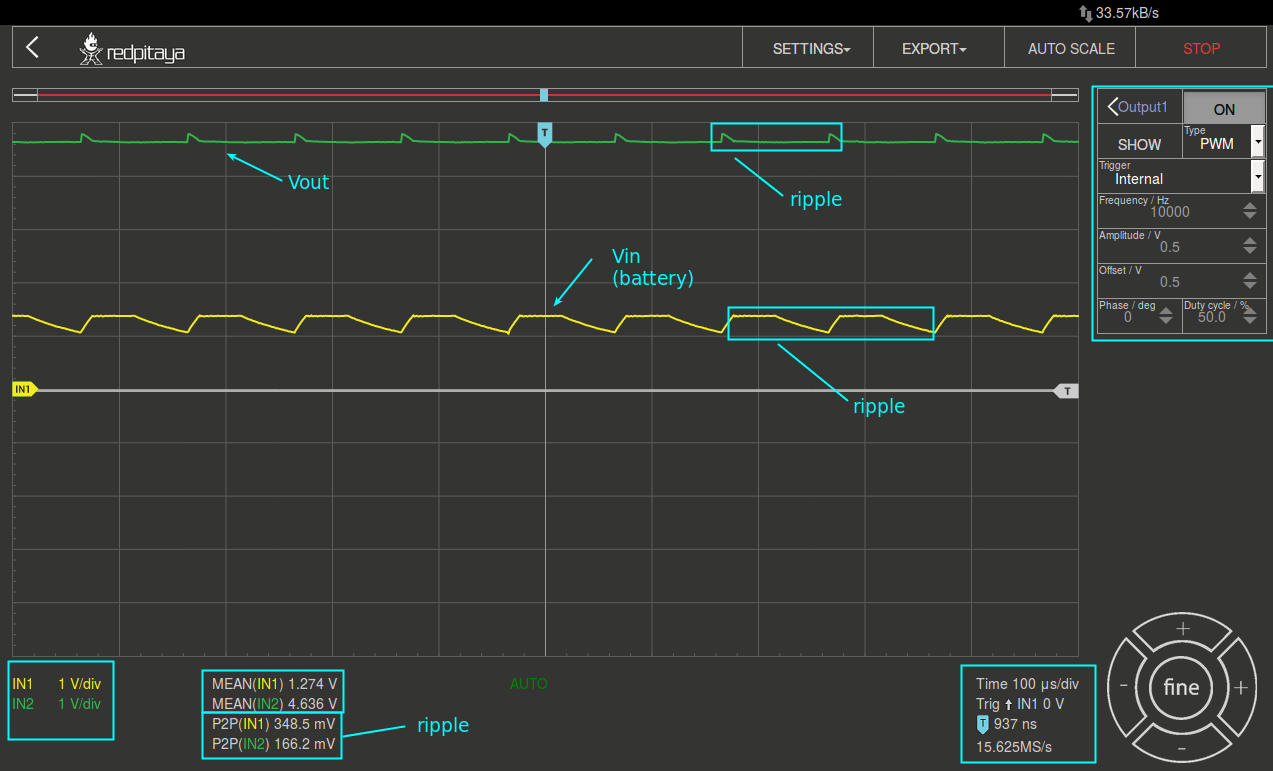Click the AUTO SCALE button
This screenshot has height=771, width=1273.
click(x=1071, y=48)
